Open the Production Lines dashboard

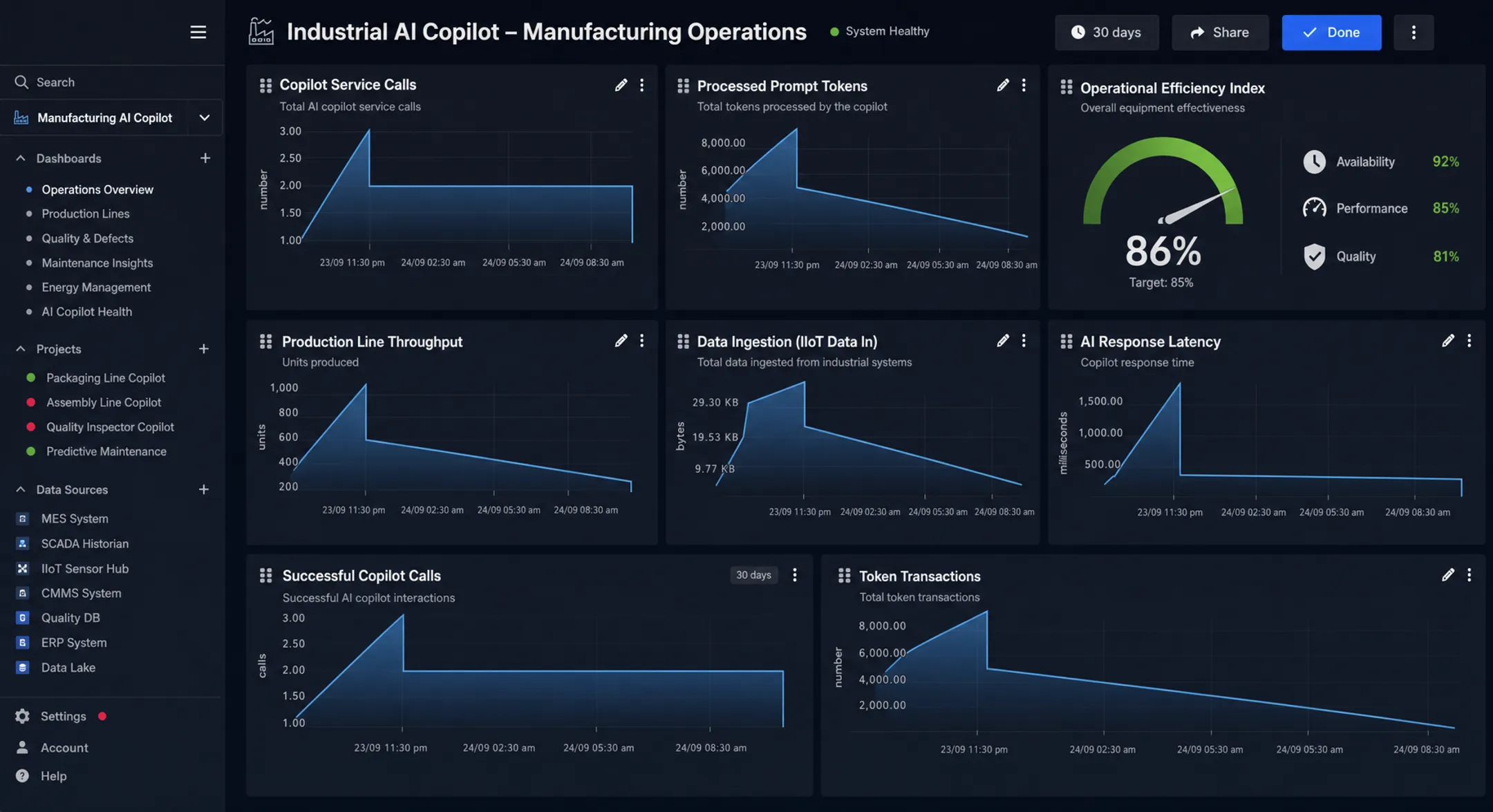pos(86,214)
